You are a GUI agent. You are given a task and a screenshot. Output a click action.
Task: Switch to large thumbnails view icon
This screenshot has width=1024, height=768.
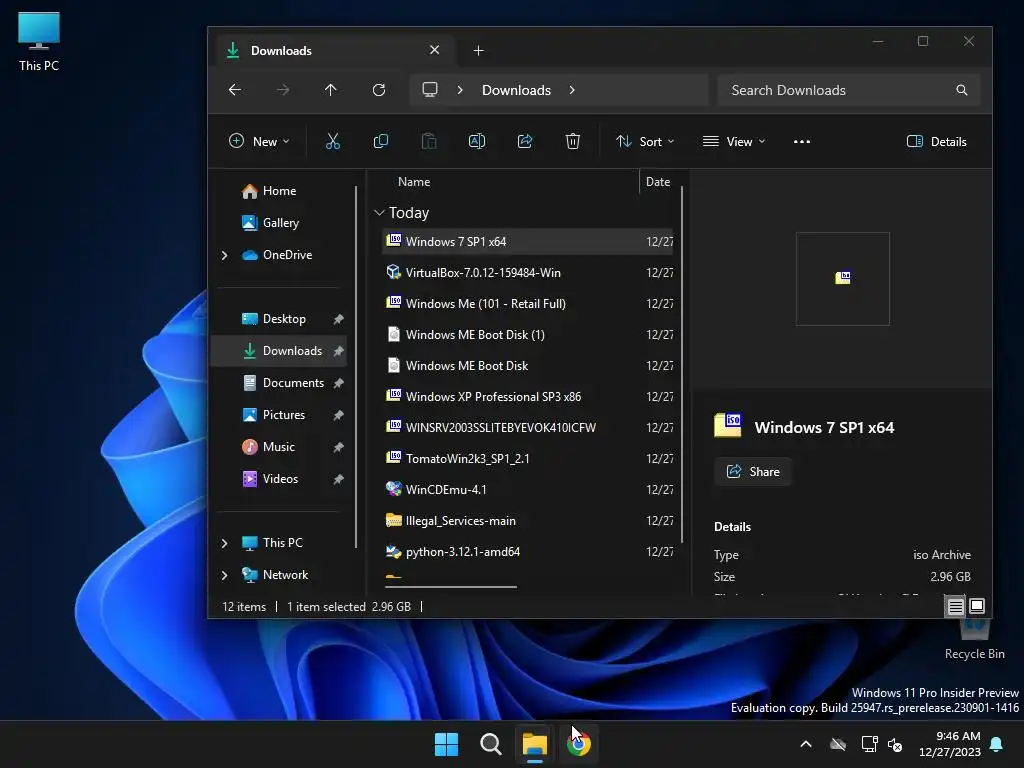pyautogui.click(x=977, y=606)
